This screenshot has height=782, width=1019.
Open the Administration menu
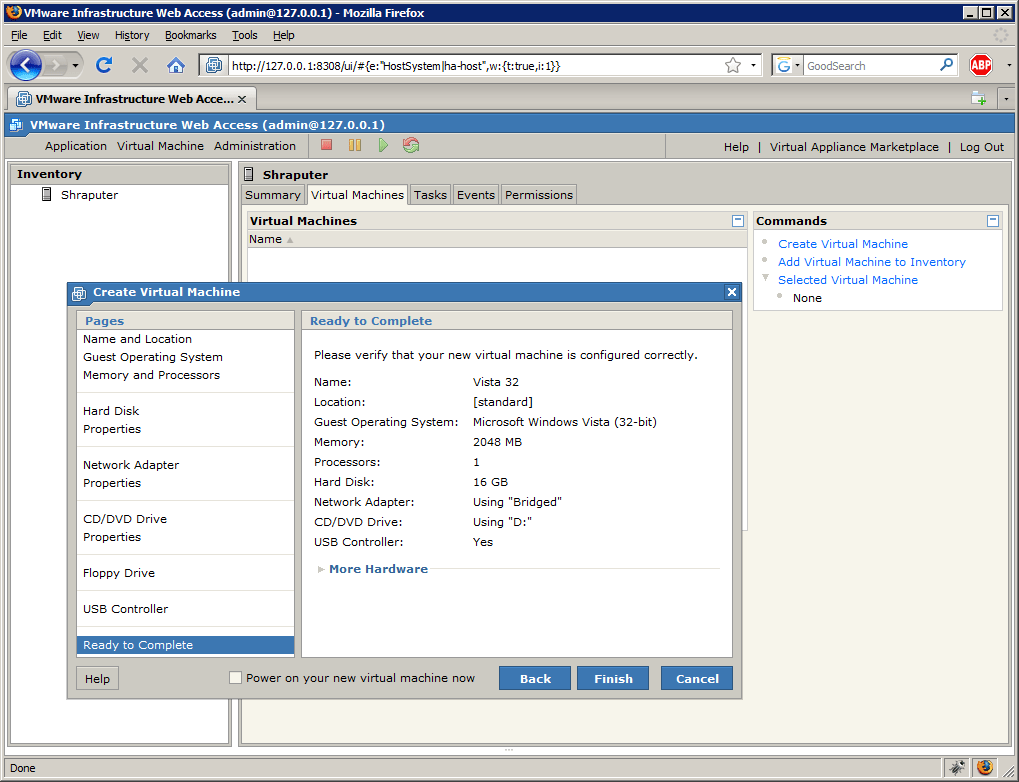click(x=255, y=146)
